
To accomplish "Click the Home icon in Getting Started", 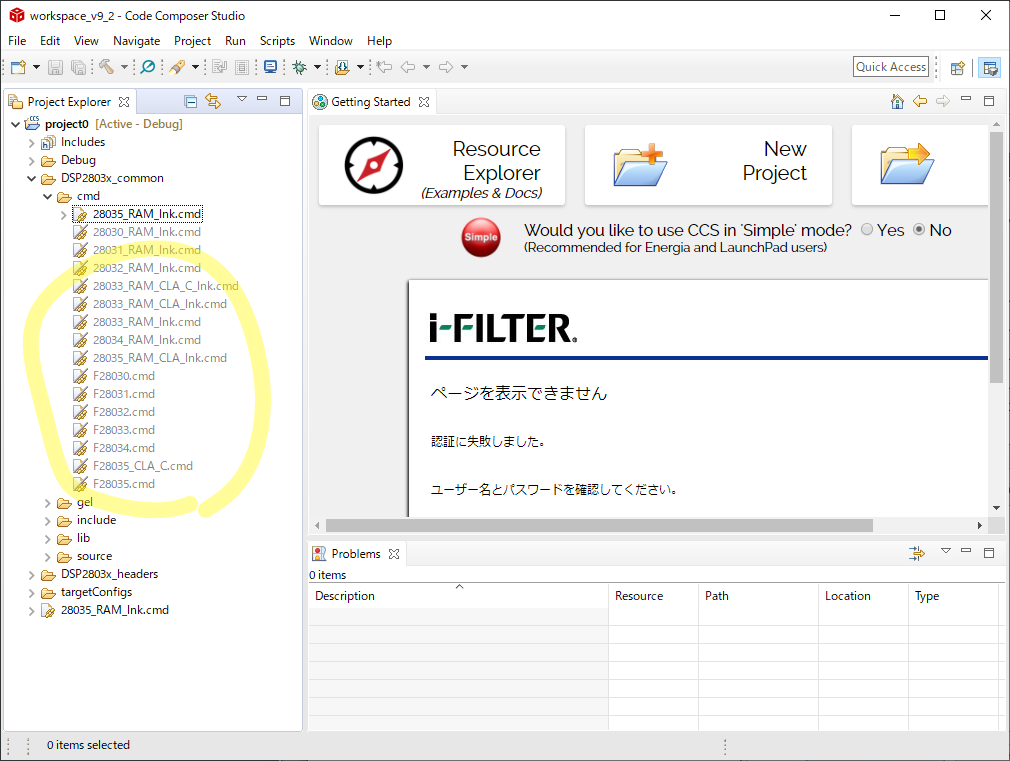I will [x=897, y=101].
